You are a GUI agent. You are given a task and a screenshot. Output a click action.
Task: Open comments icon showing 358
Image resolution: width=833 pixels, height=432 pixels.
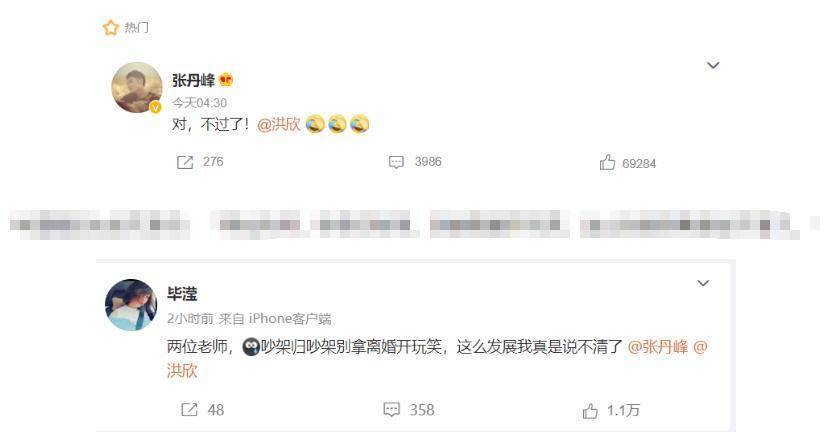[x=392, y=410]
